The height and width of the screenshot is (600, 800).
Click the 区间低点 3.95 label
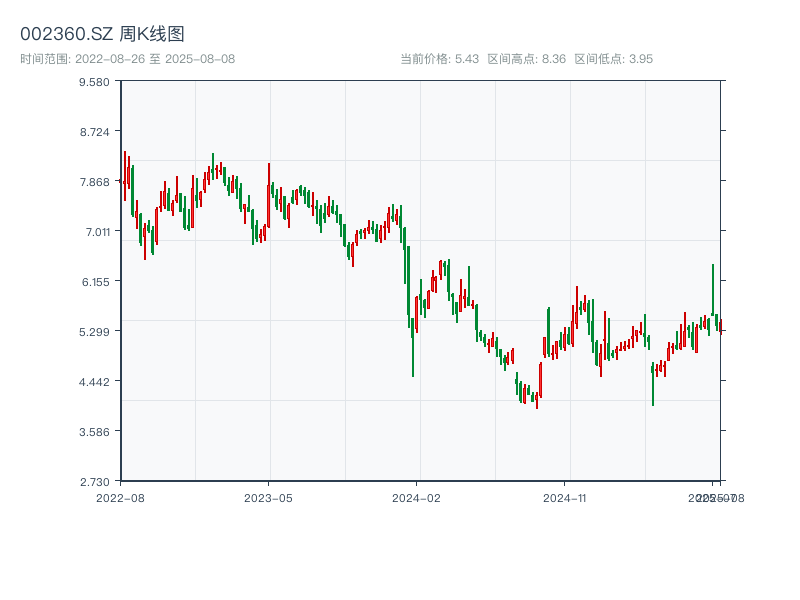pos(613,59)
